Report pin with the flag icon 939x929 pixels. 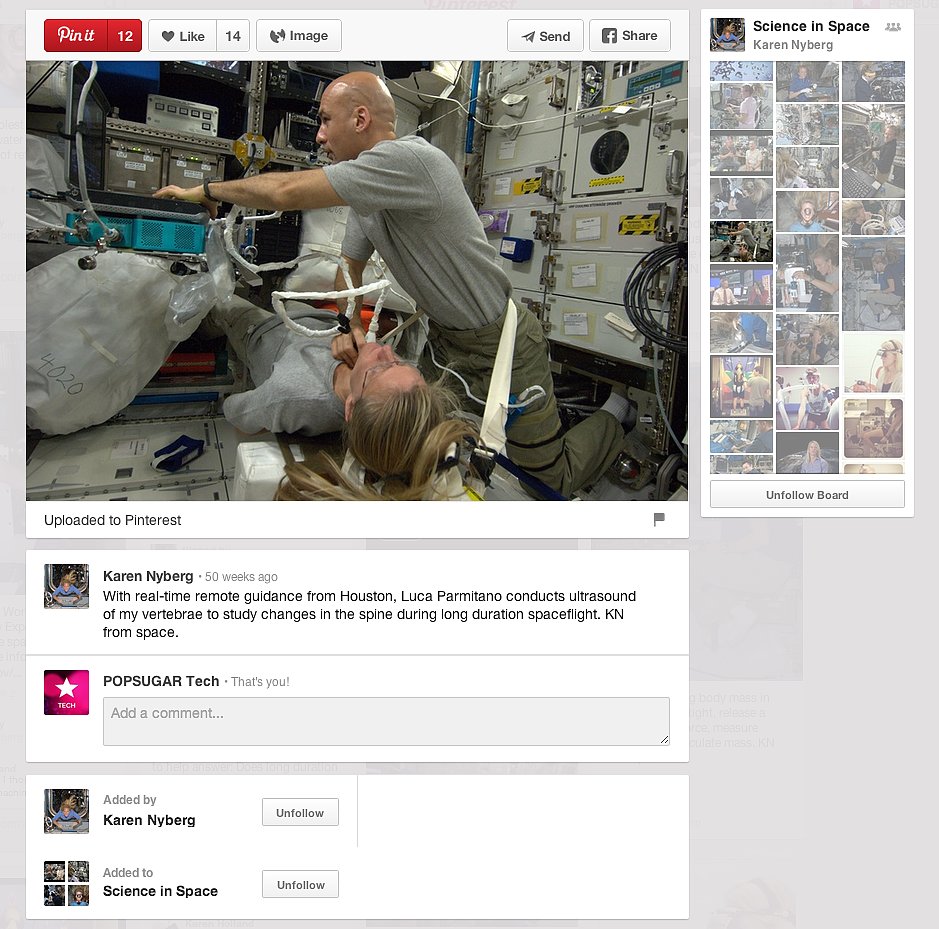659,519
